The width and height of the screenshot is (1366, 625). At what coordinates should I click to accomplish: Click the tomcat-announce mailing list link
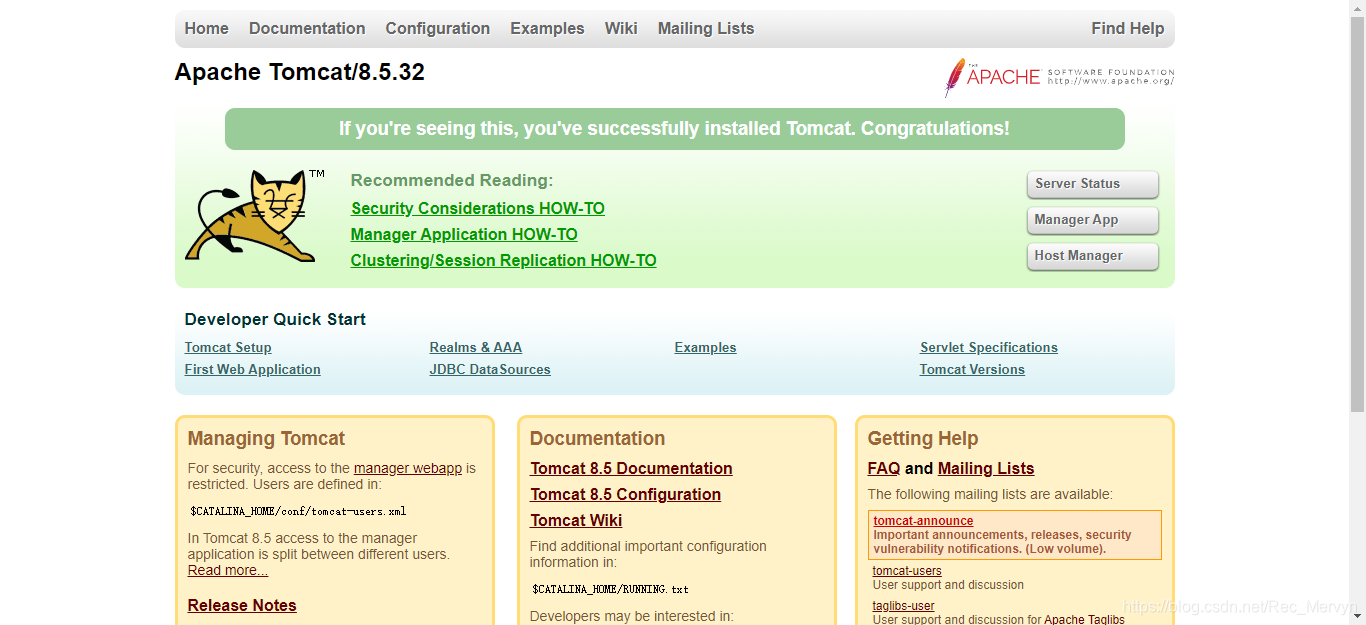click(923, 521)
